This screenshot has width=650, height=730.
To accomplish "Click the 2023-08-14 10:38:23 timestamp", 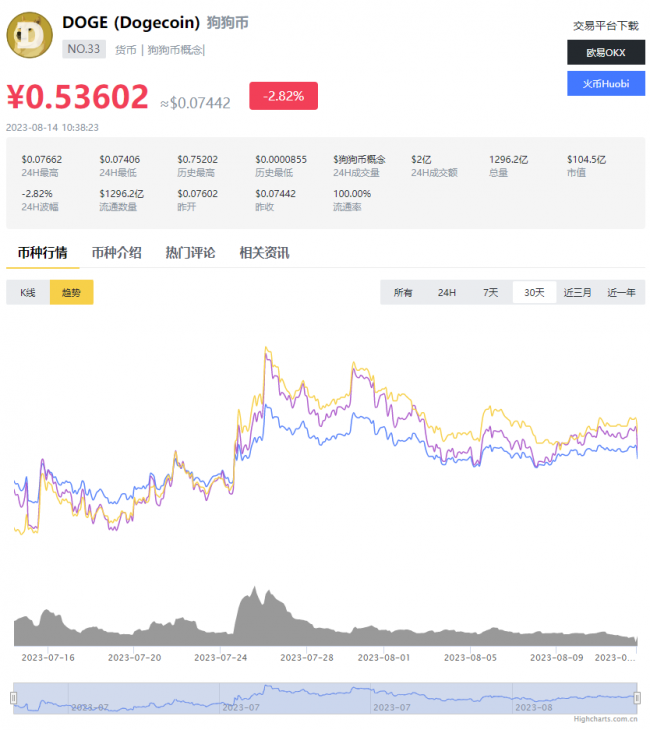I will click(52, 128).
